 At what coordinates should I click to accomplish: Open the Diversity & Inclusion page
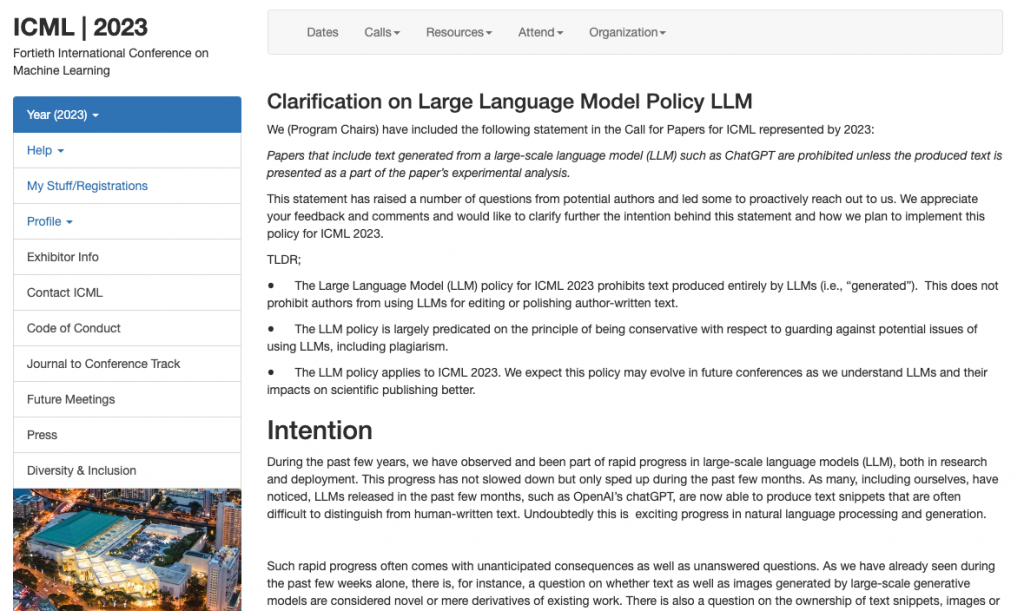pyautogui.click(x=127, y=471)
